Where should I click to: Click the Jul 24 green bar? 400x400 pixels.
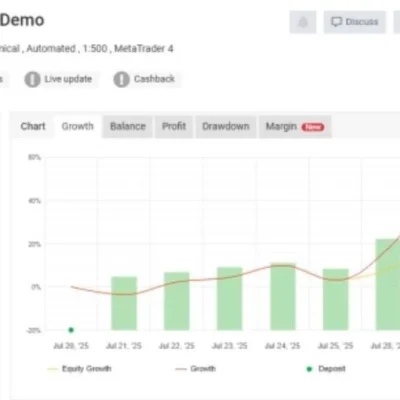coord(283,297)
